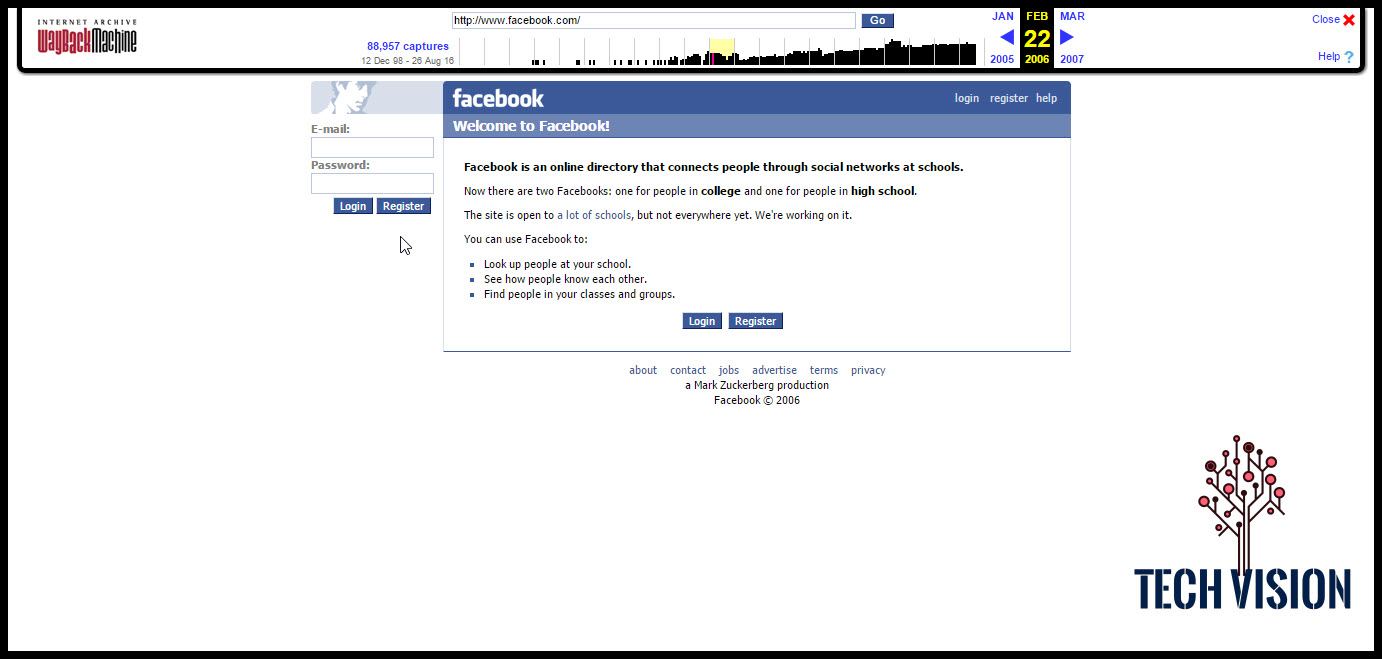Click Register button below the bullet list
The height and width of the screenshot is (659, 1382).
(755, 321)
